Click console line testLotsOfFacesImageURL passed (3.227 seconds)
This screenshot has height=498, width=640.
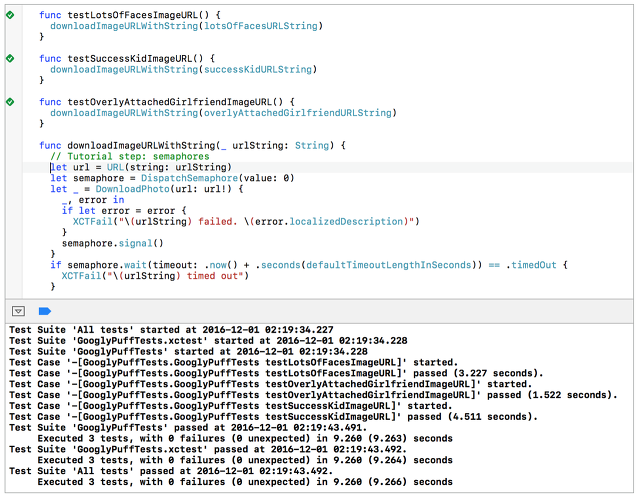(276, 374)
